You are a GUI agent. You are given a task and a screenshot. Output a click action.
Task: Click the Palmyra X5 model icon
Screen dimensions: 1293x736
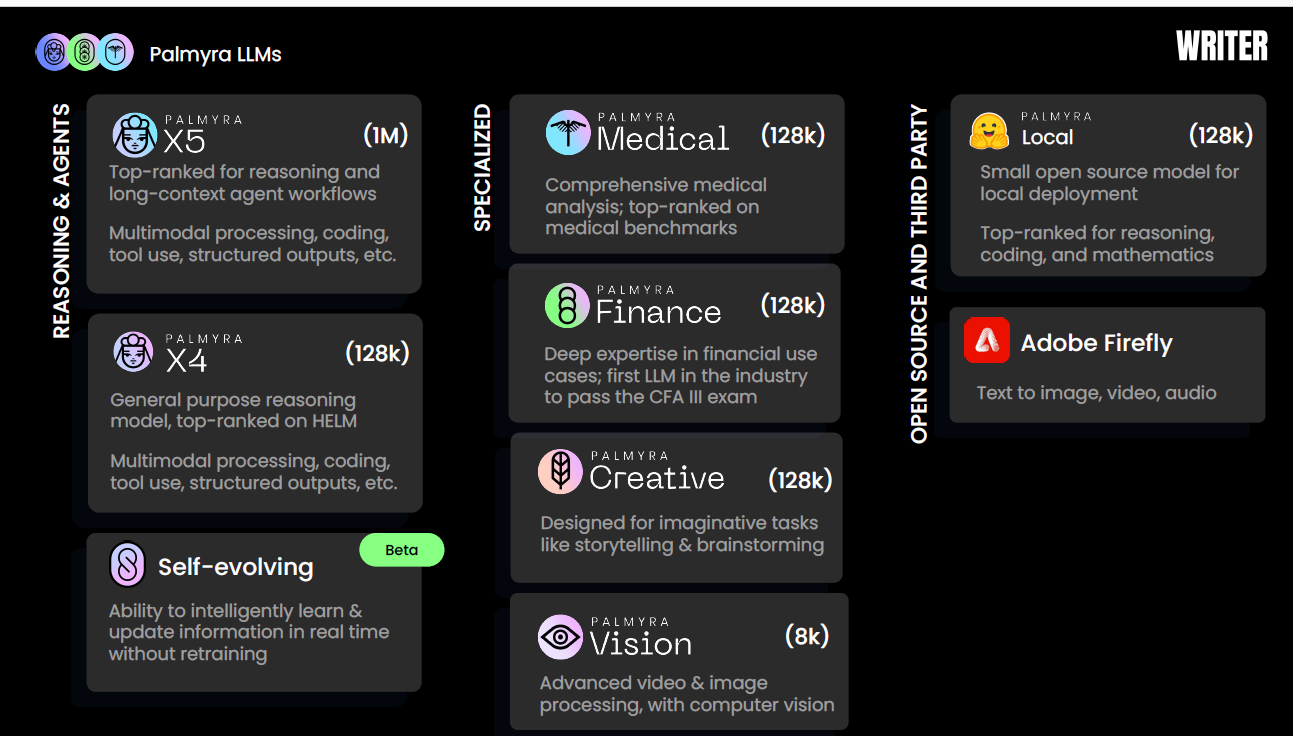click(134, 135)
